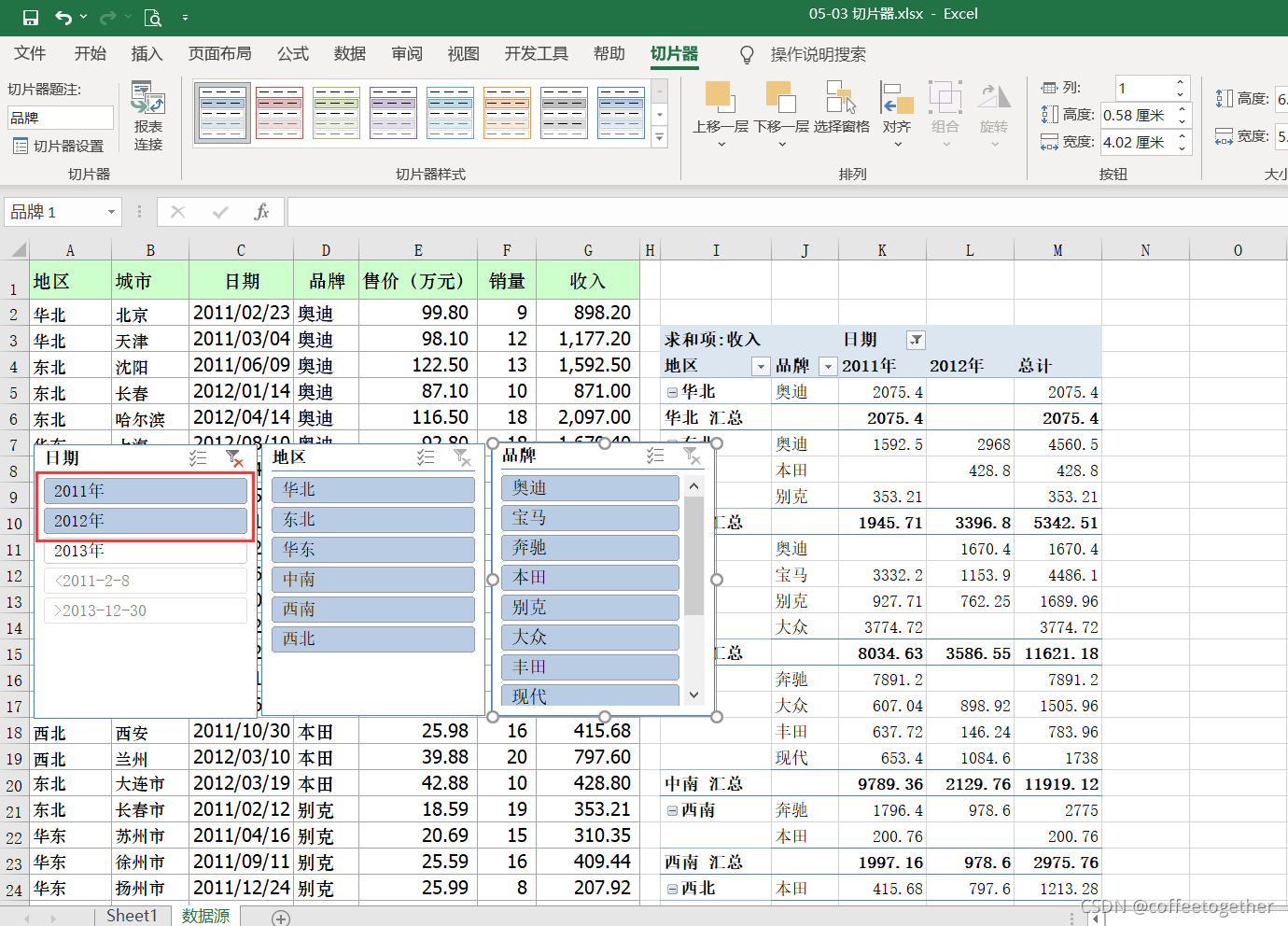Open the 帮助 ribbon tab
The width and height of the screenshot is (1288, 926).
coord(609,54)
